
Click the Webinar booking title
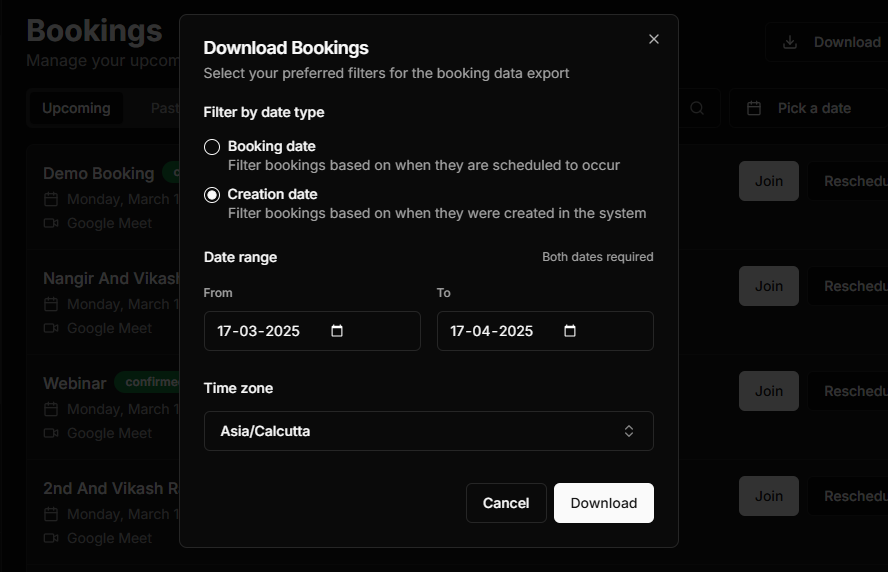click(75, 383)
